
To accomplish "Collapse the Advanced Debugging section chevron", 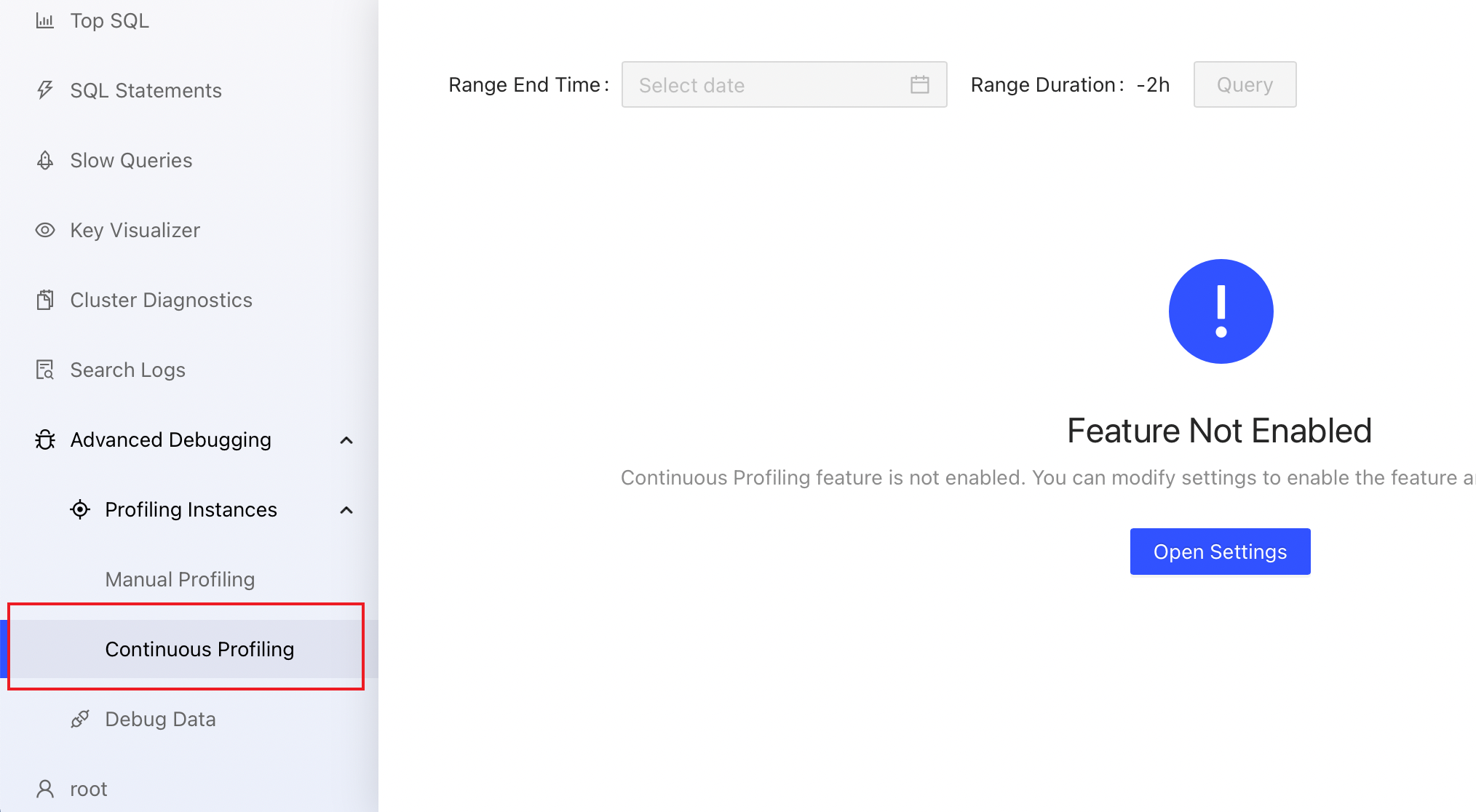I will (346, 440).
